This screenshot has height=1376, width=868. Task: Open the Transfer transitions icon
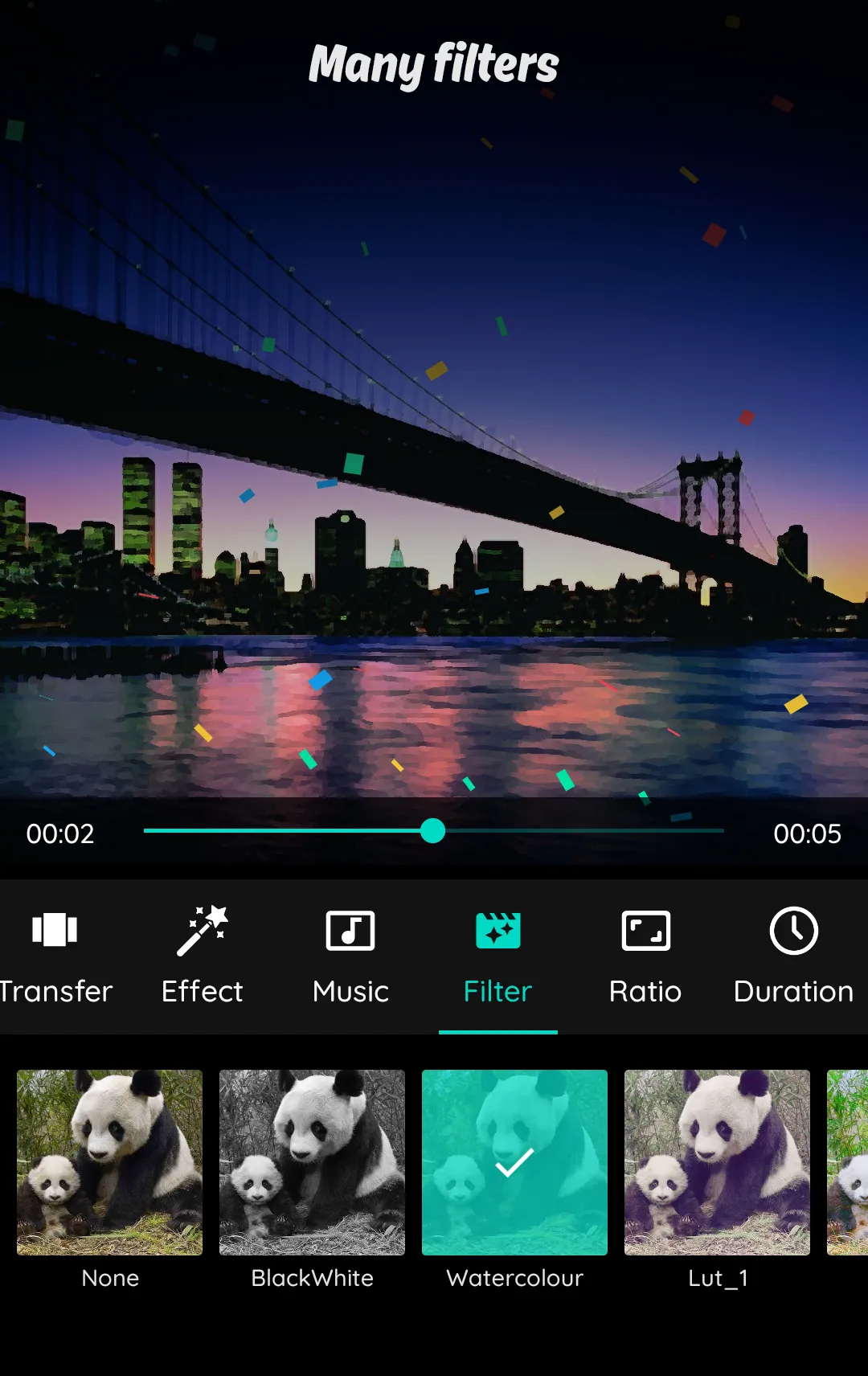click(x=55, y=930)
